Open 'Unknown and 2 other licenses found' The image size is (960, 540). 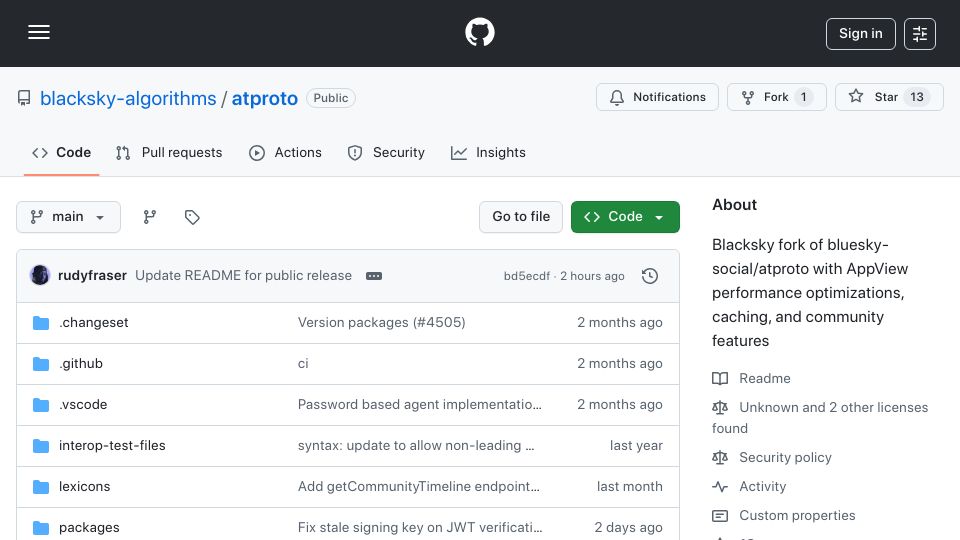click(x=820, y=418)
